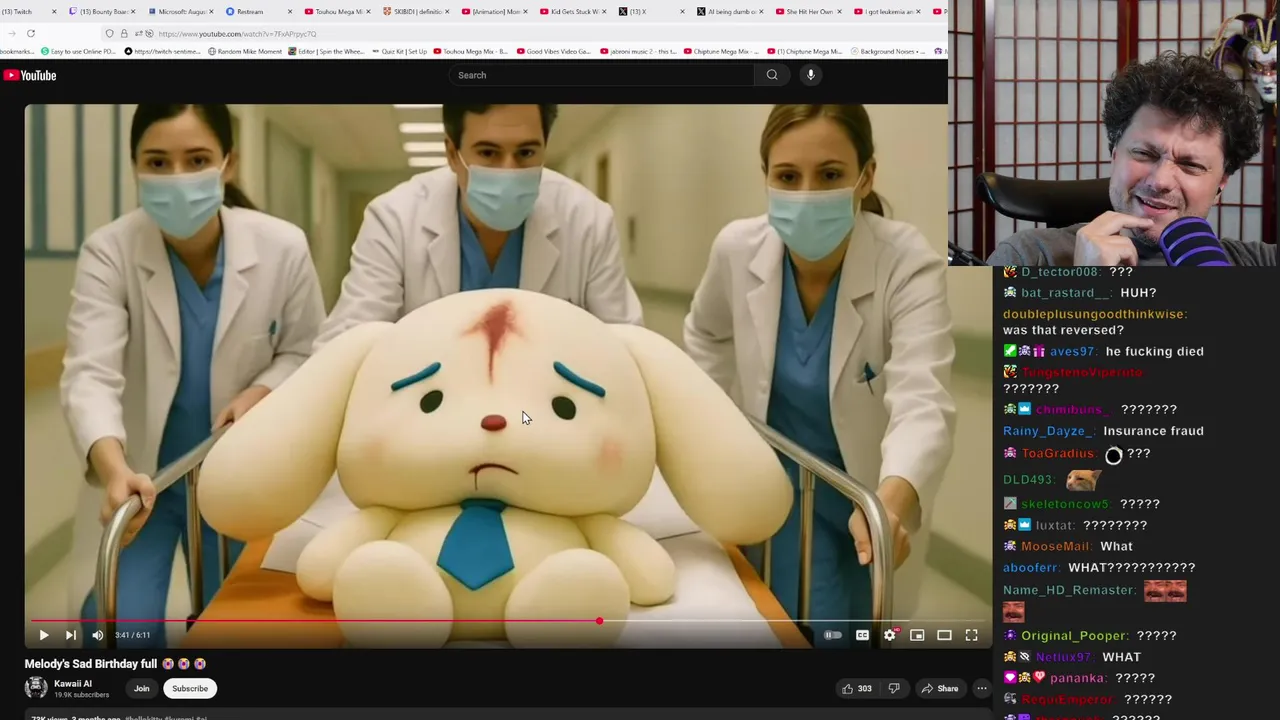Open the player settings gear
The image size is (1280, 720).
pos(890,635)
